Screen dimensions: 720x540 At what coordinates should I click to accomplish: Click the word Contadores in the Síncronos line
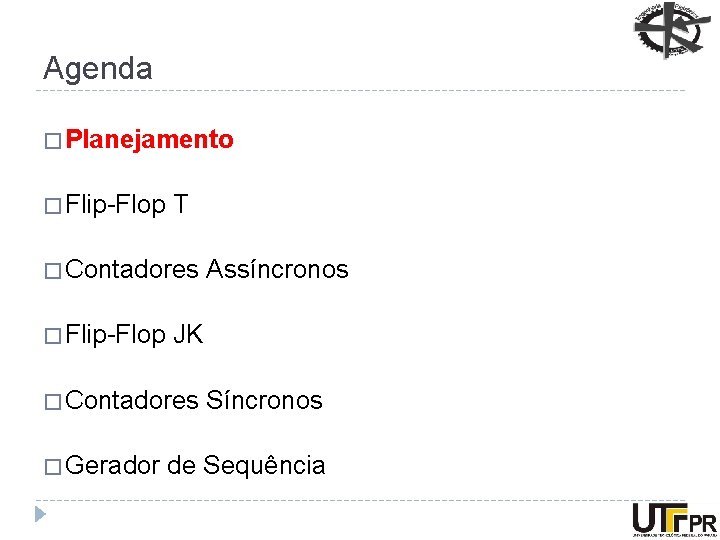[132, 401]
